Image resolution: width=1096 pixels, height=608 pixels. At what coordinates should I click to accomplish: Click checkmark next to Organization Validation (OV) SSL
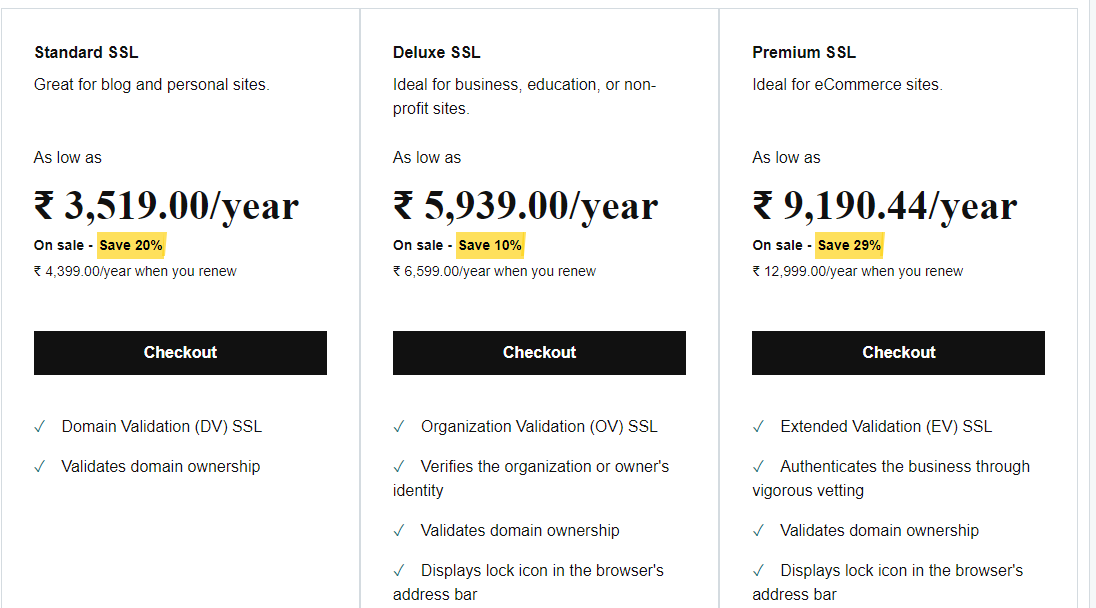399,427
